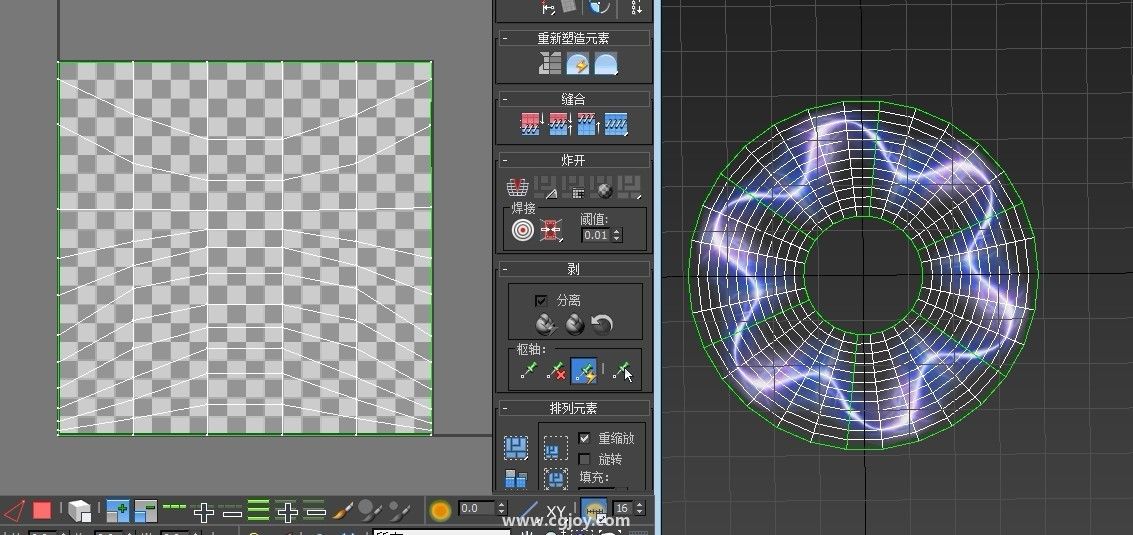Click the Break icon in Explode rollout
This screenshot has height=535, width=1133.
coord(518,187)
